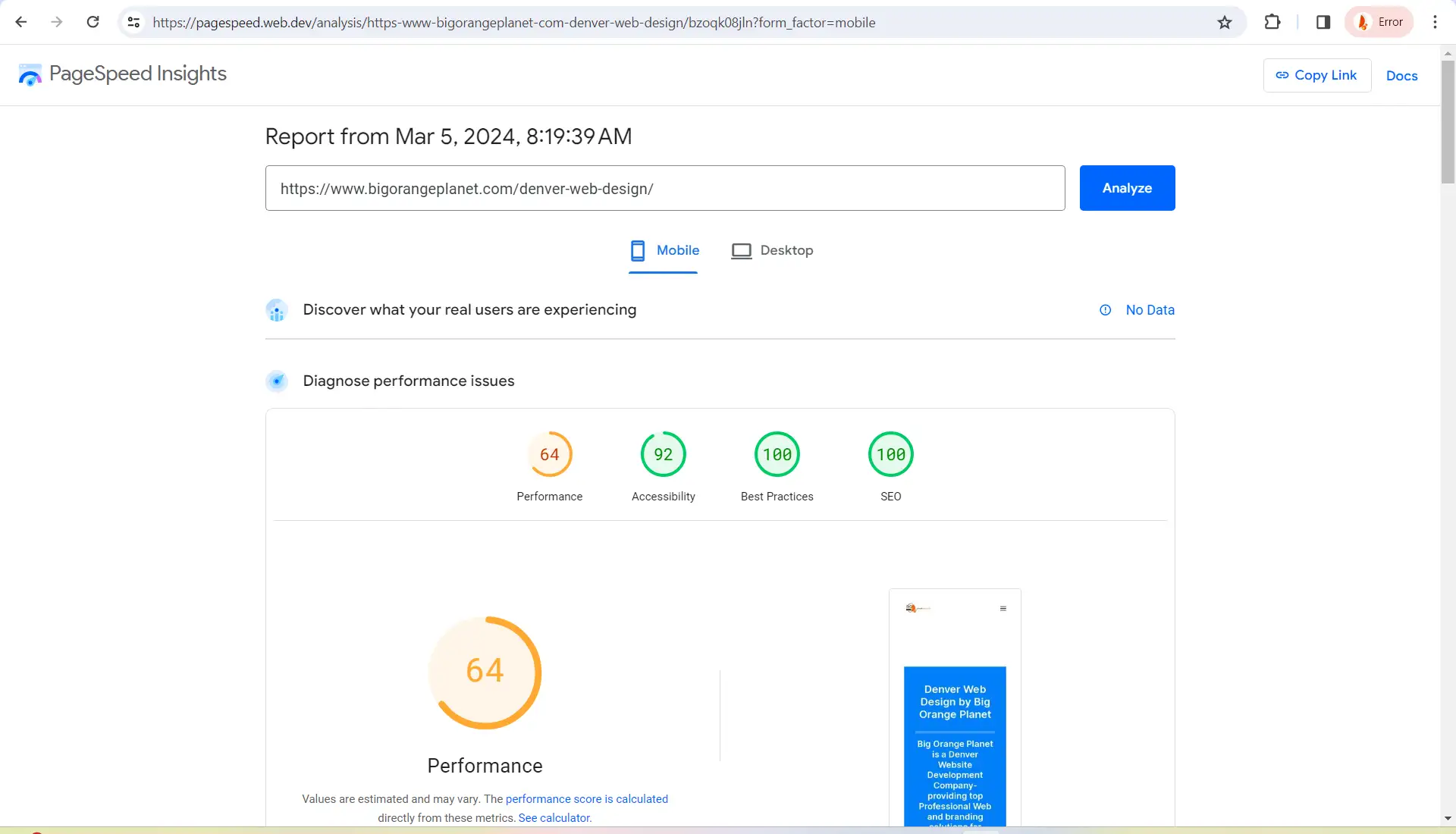Click the page vertical scrollbar thumb
This screenshot has height=834, width=1456.
tap(1448, 121)
